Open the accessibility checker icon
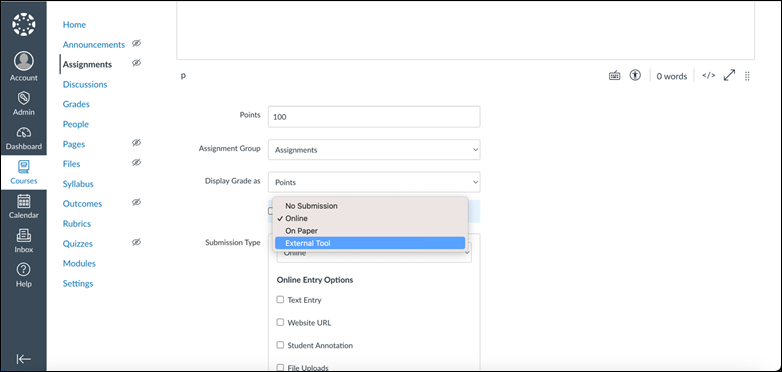Viewport: 782px width, 372px height. (x=635, y=75)
